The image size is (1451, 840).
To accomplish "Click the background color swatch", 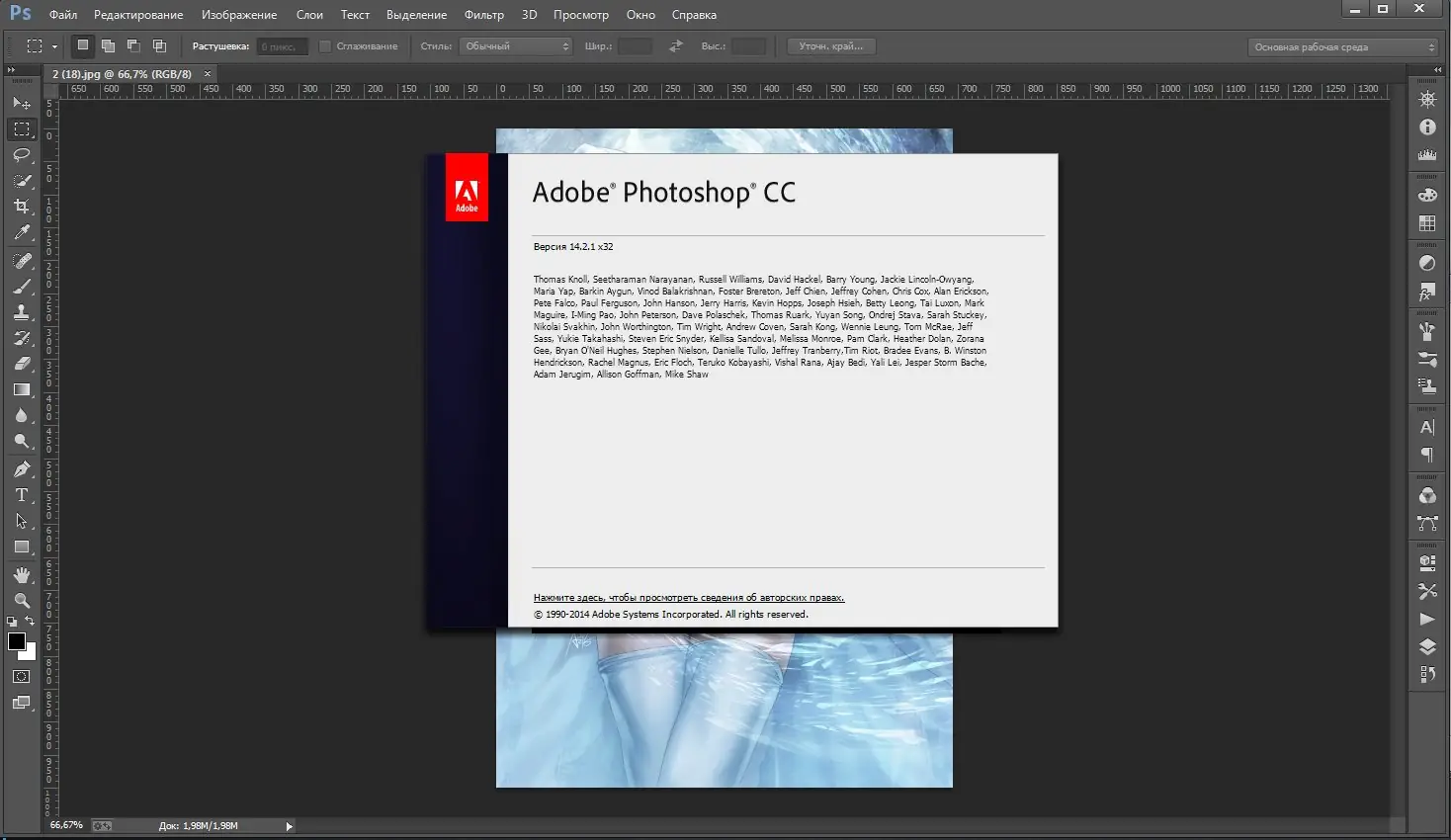I will click(x=30, y=653).
